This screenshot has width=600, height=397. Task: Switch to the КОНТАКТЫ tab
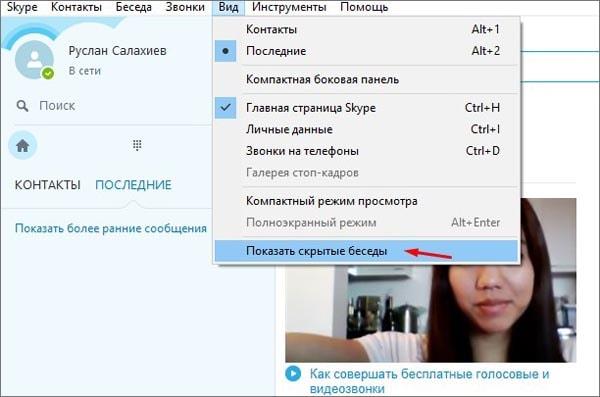(x=47, y=185)
